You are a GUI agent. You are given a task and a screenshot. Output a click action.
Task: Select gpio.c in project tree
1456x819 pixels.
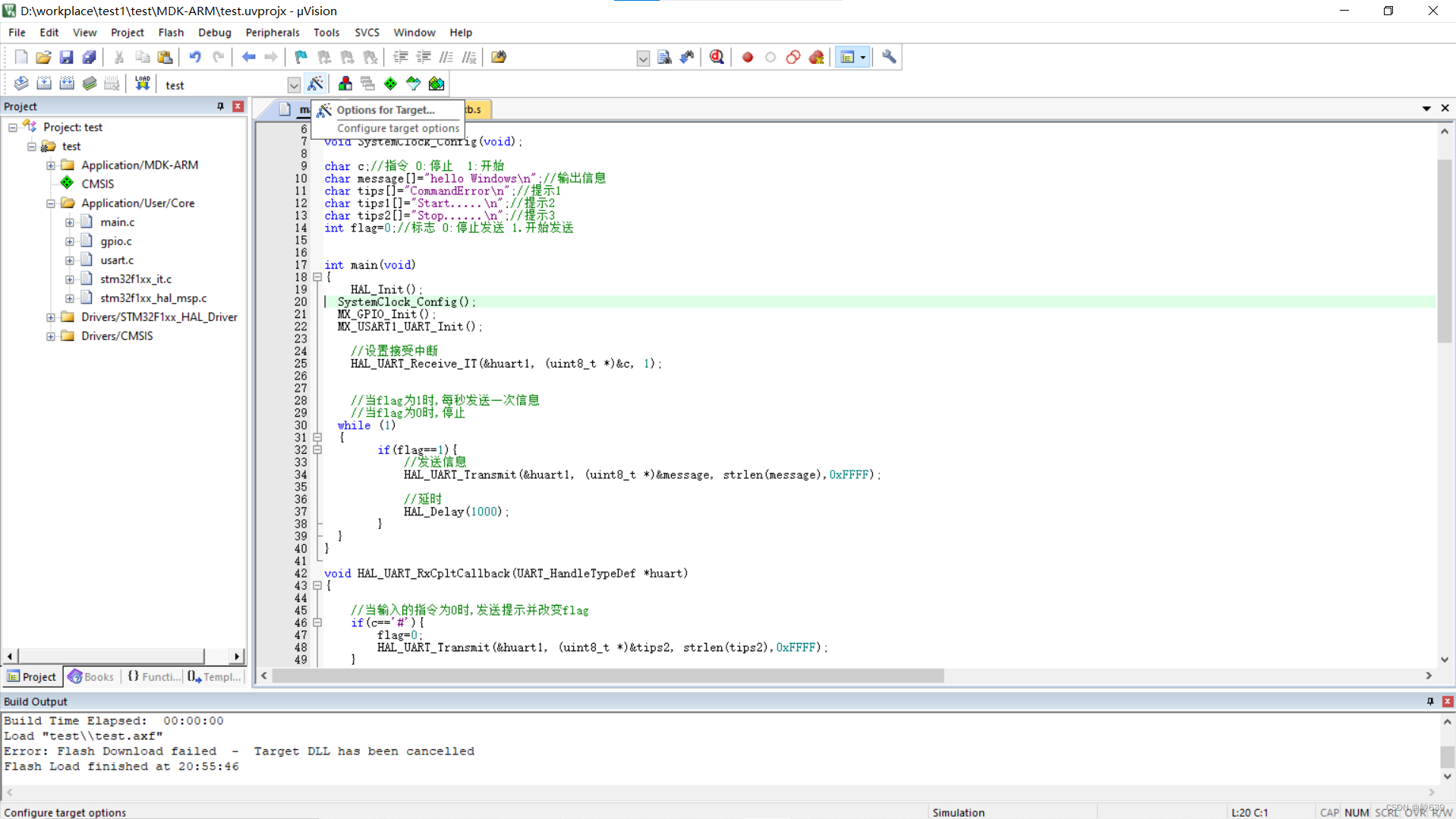point(115,241)
